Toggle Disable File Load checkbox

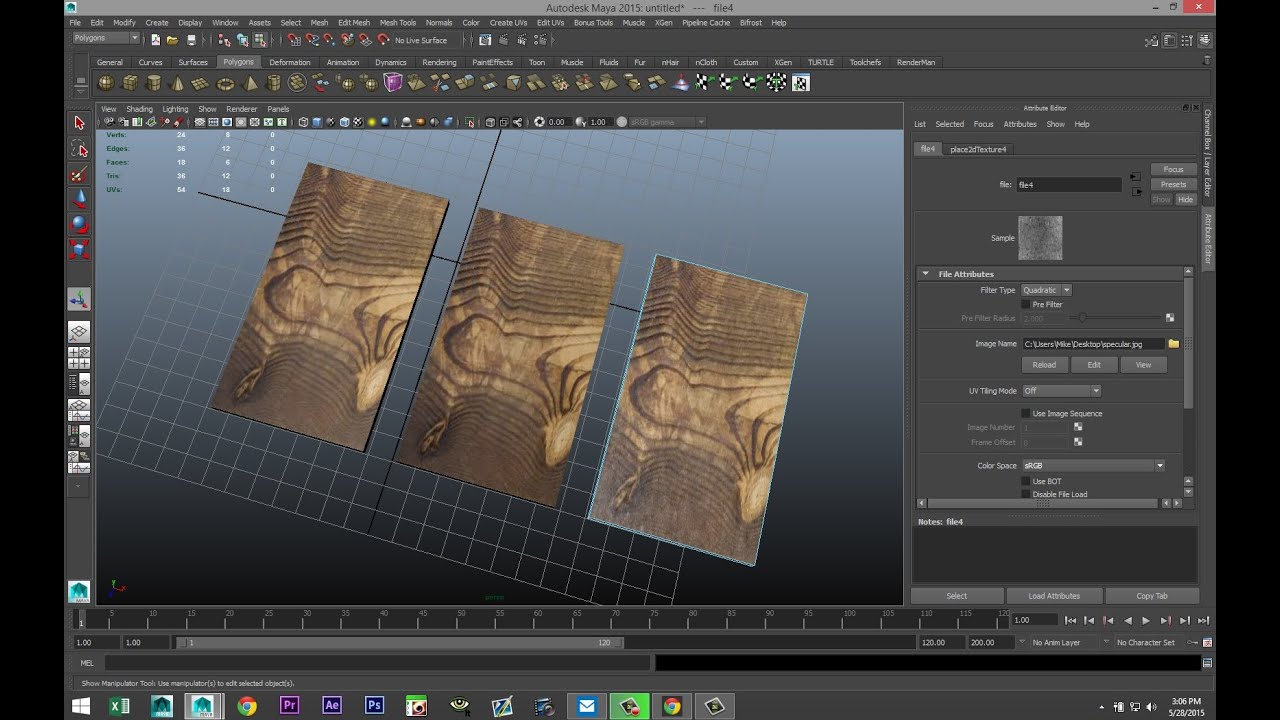(x=1025, y=494)
